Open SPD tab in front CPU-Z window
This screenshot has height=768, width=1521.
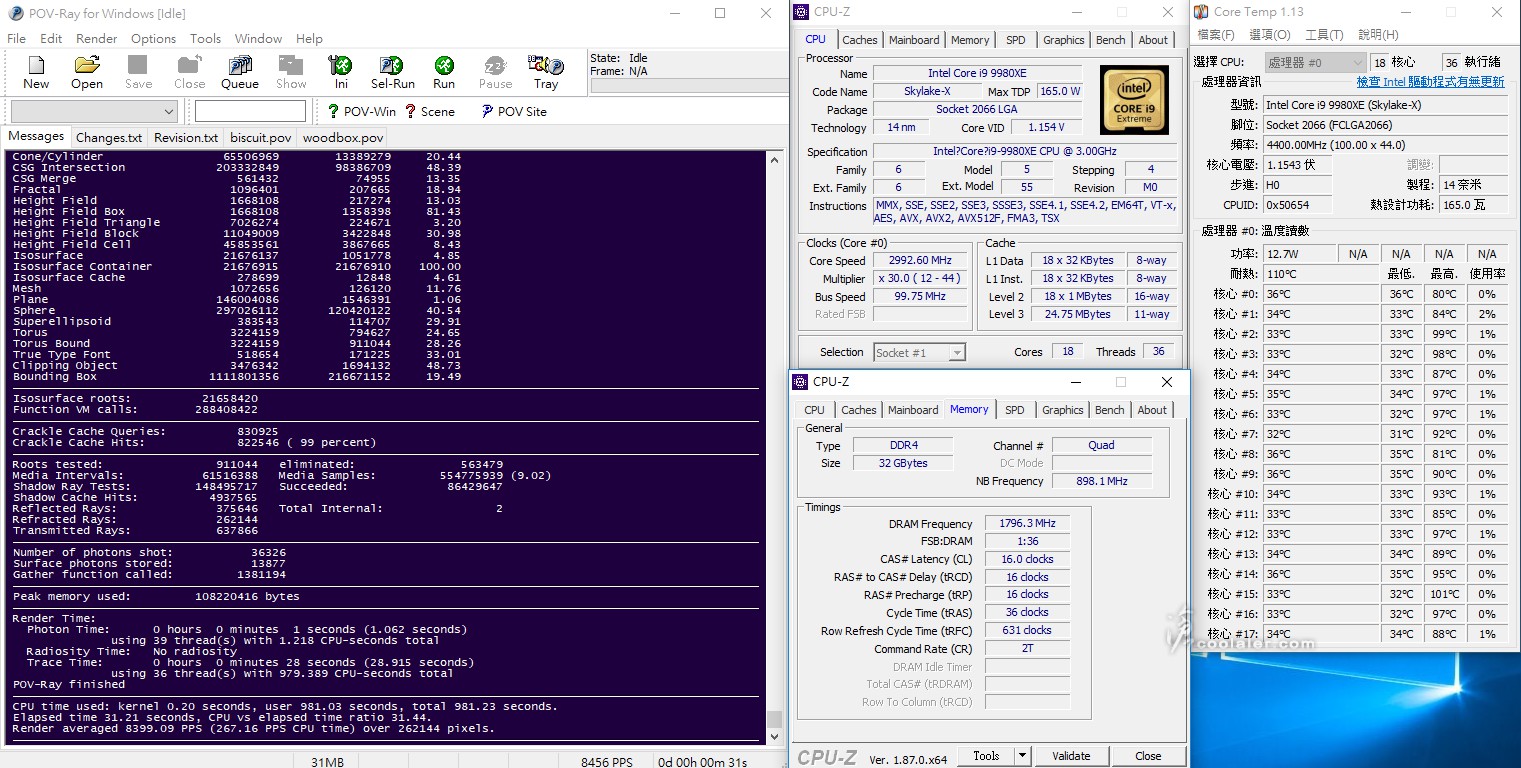(x=1014, y=410)
